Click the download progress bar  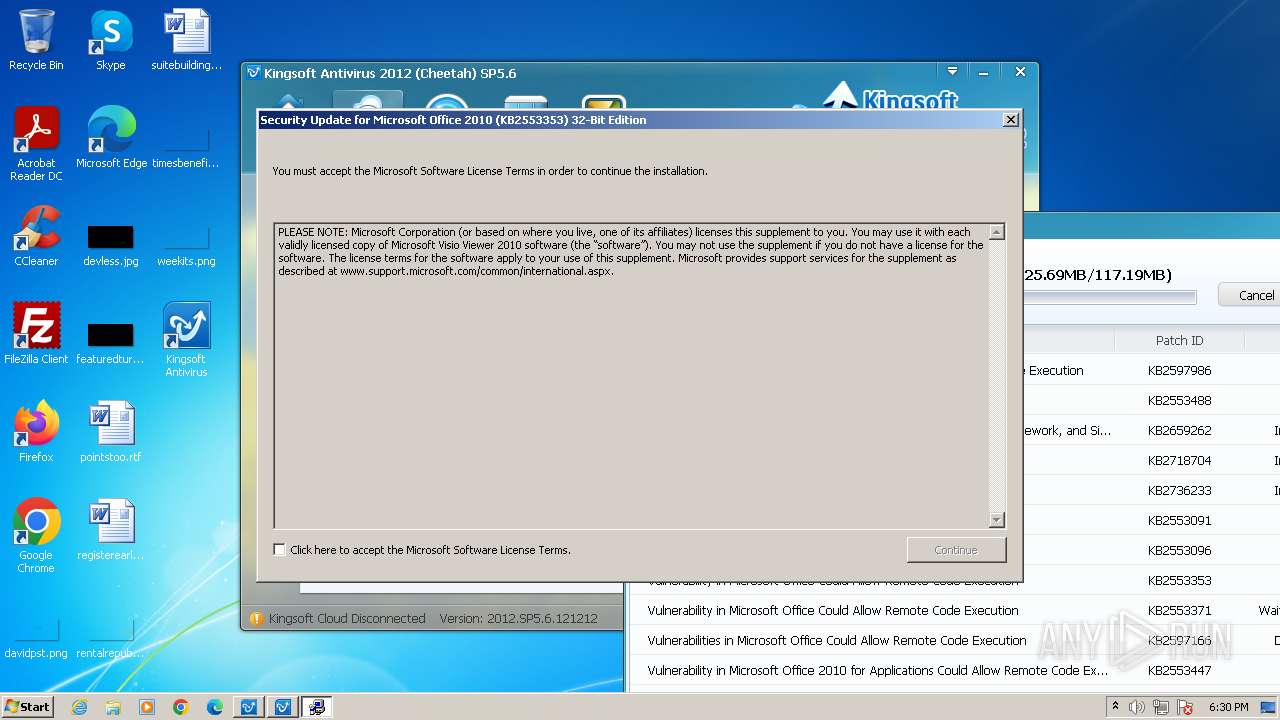pyautogui.click(x=1110, y=297)
